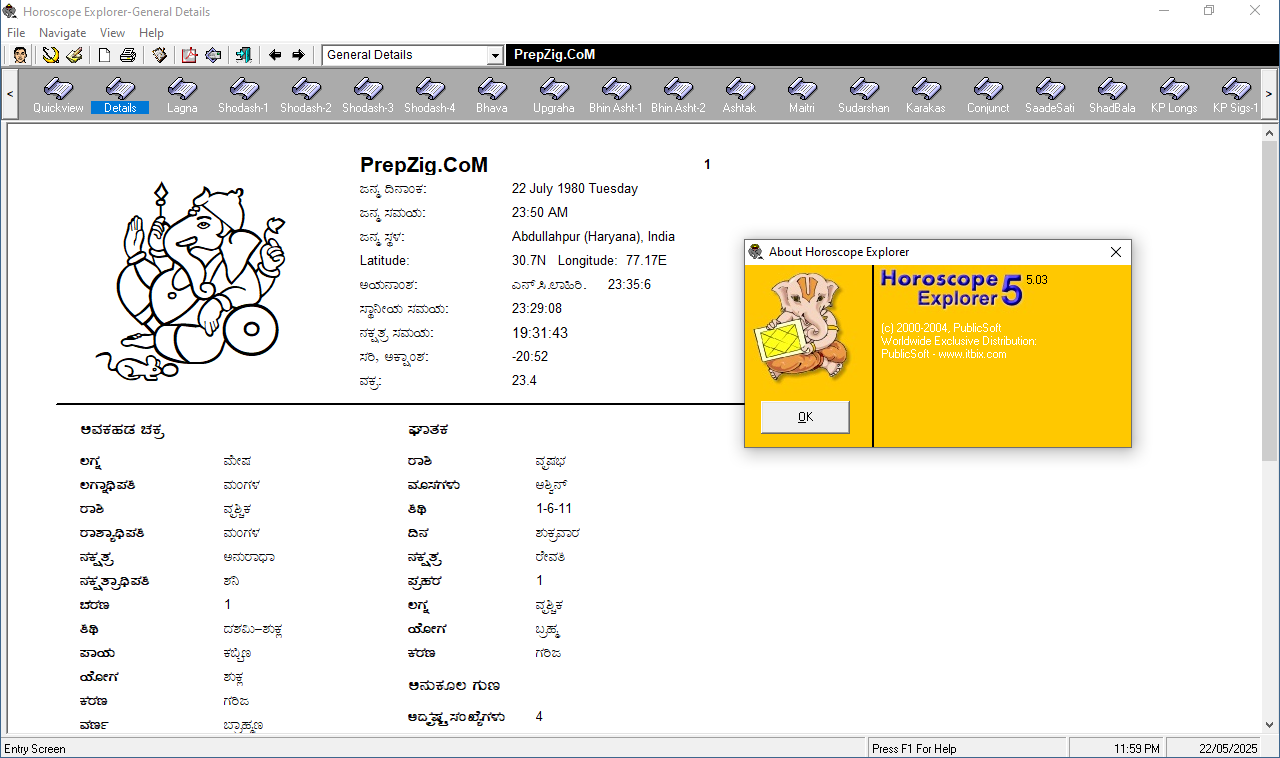1280x758 pixels.
Task: Open the Bhava page
Action: (492, 95)
